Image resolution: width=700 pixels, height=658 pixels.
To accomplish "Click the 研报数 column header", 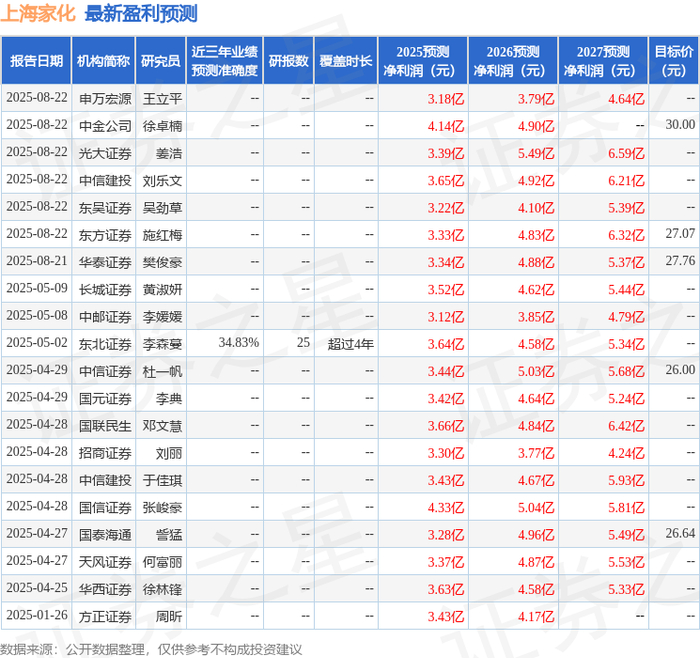I will point(288,61).
